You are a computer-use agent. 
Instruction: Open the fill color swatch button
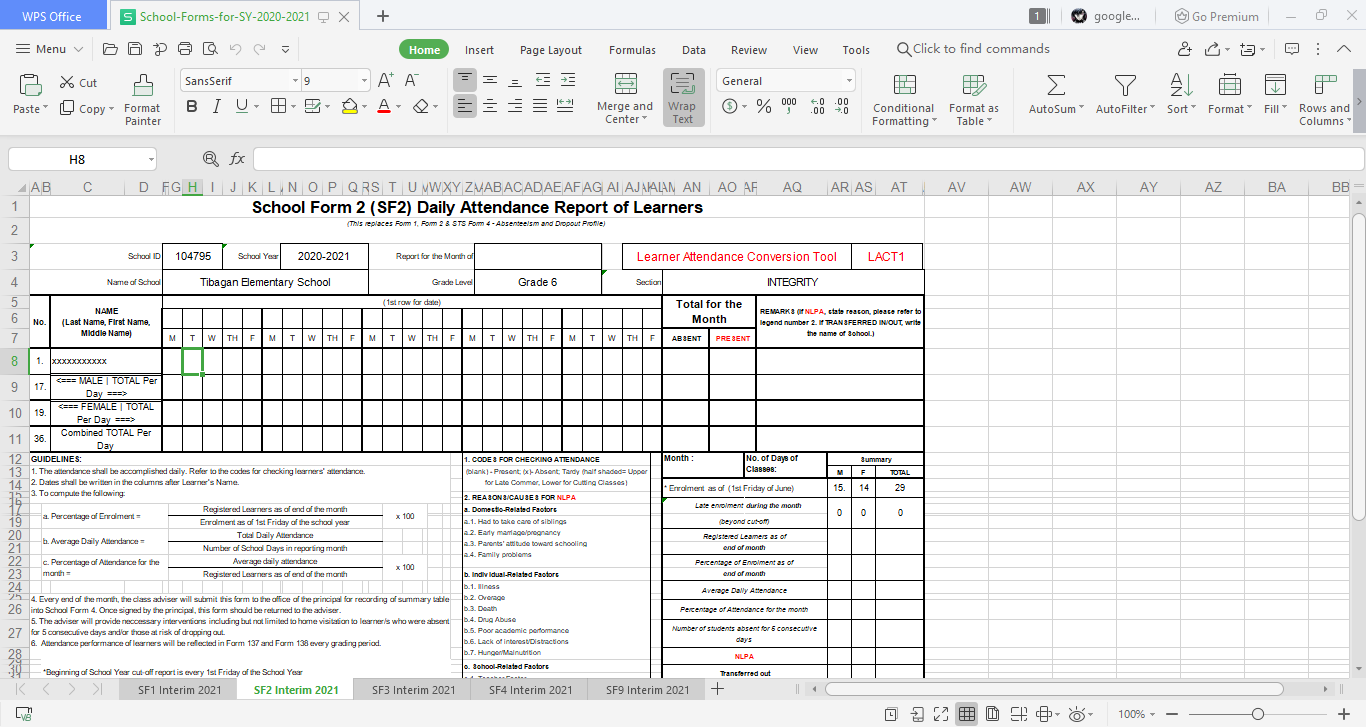pos(349,106)
